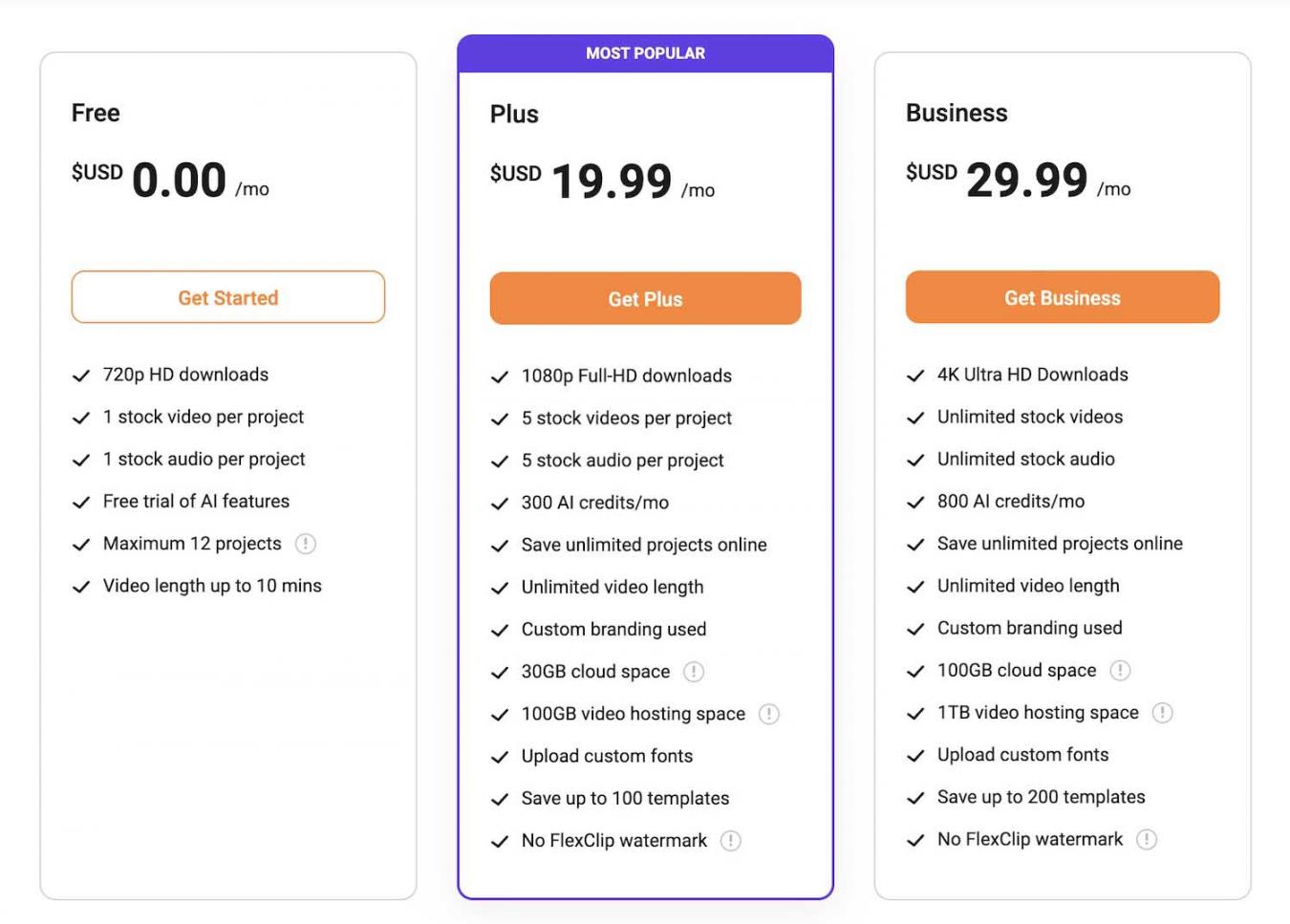The width and height of the screenshot is (1290, 924).
Task: Click the Free plan title
Action: tap(96, 113)
